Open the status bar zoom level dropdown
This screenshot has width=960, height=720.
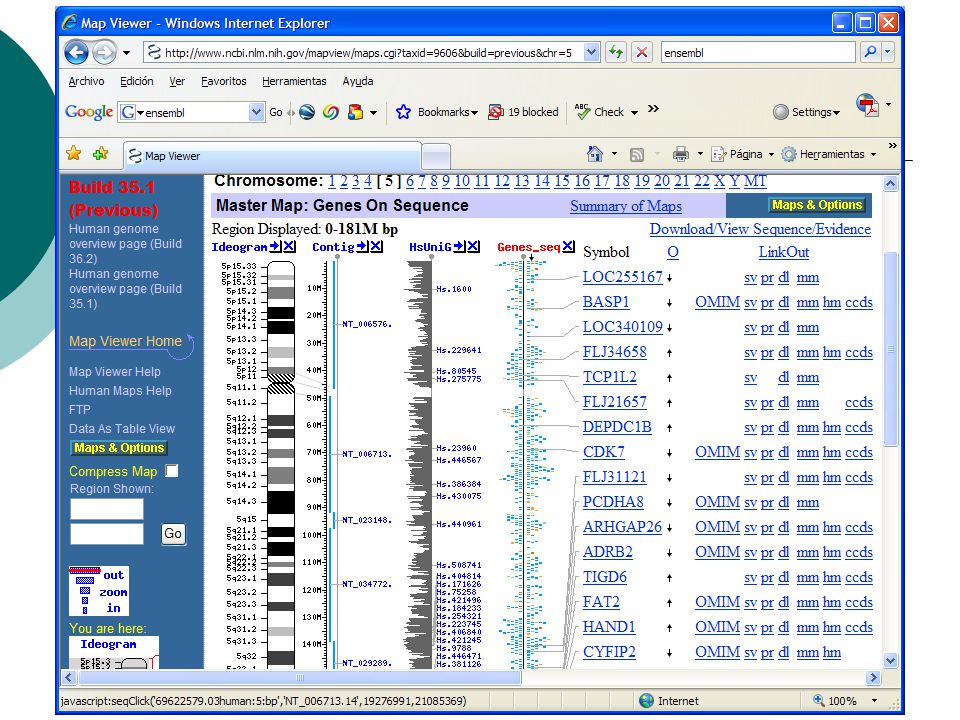tap(874, 700)
